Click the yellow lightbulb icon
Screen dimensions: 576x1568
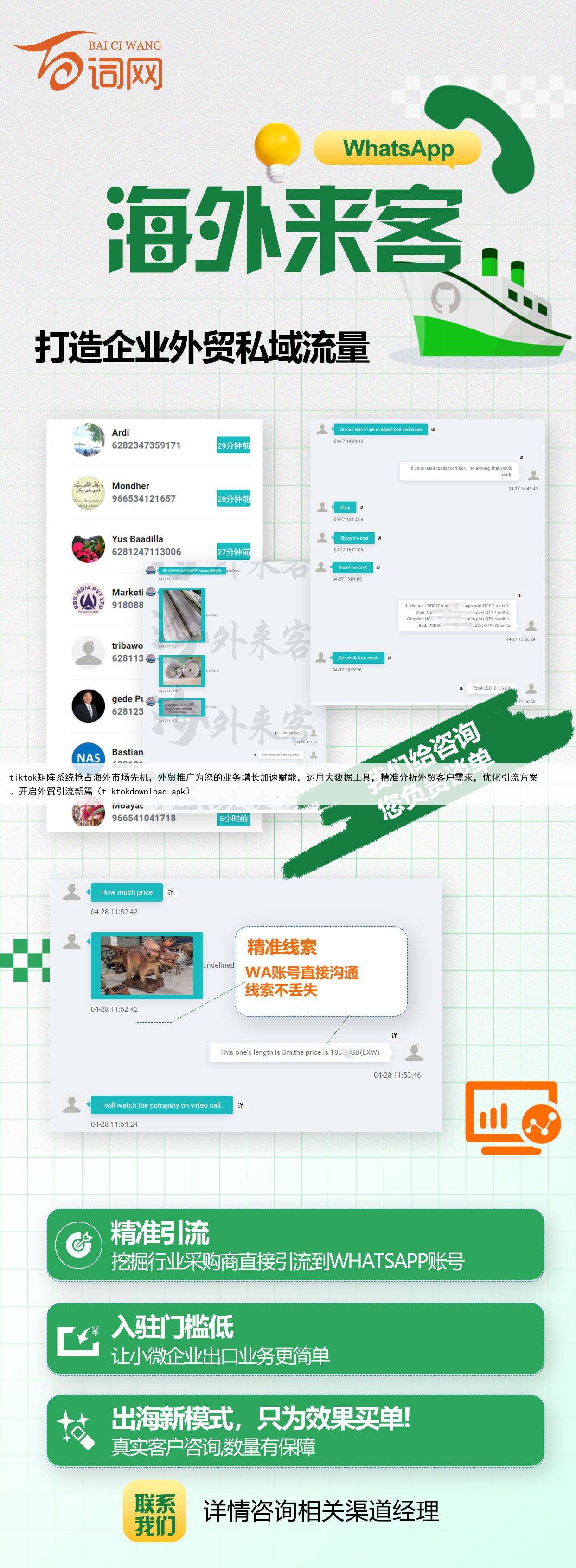[278, 150]
